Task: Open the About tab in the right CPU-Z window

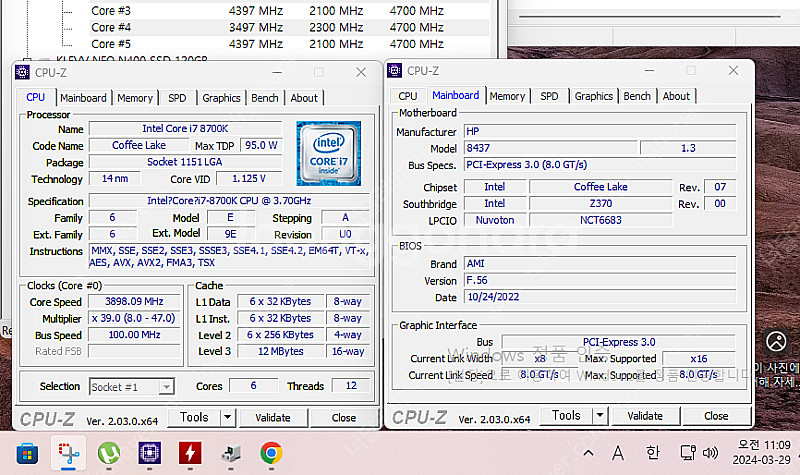Action: (676, 96)
